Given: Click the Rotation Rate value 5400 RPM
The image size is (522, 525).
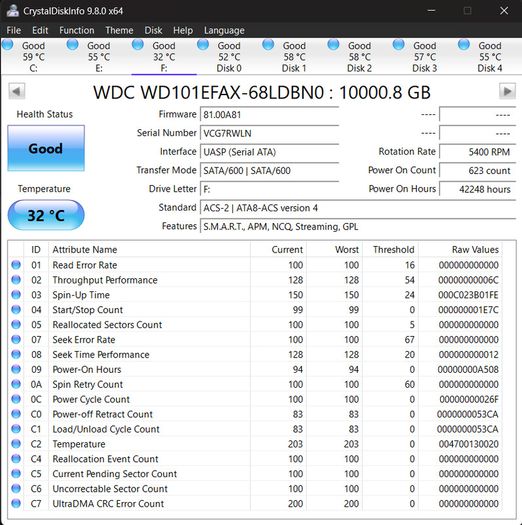Looking at the screenshot, I should (477, 152).
